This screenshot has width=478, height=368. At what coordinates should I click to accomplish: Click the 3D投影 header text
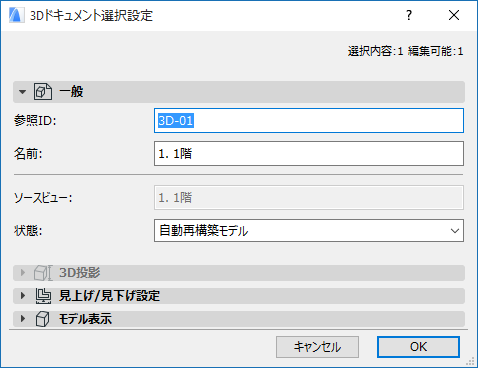point(80,273)
